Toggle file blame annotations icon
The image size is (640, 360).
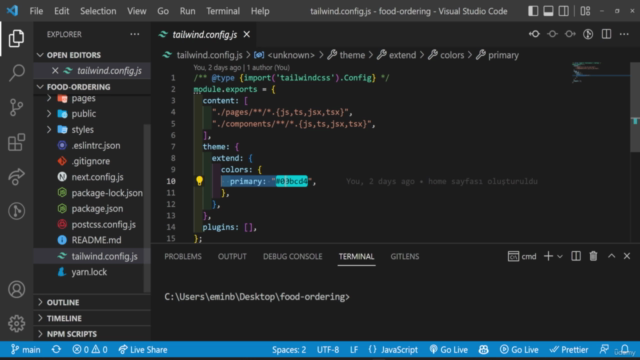pos(588,34)
